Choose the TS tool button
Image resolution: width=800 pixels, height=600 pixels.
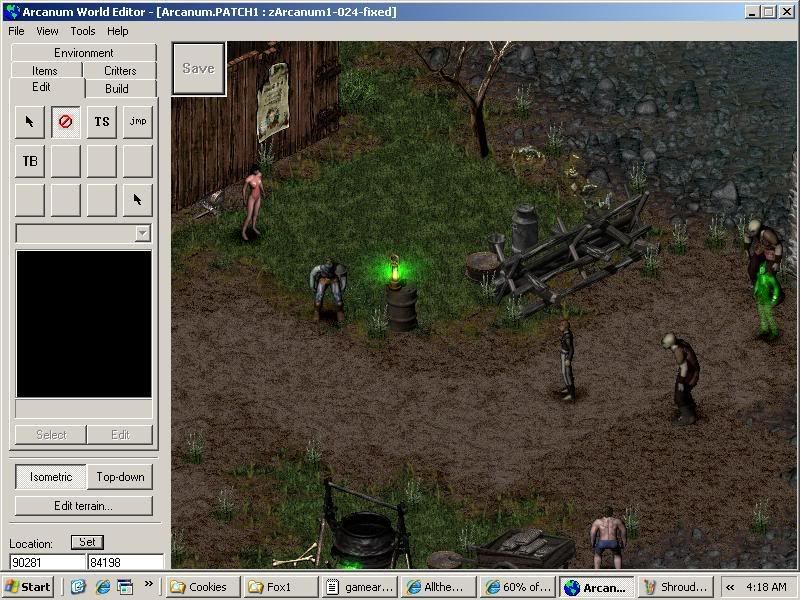point(102,122)
